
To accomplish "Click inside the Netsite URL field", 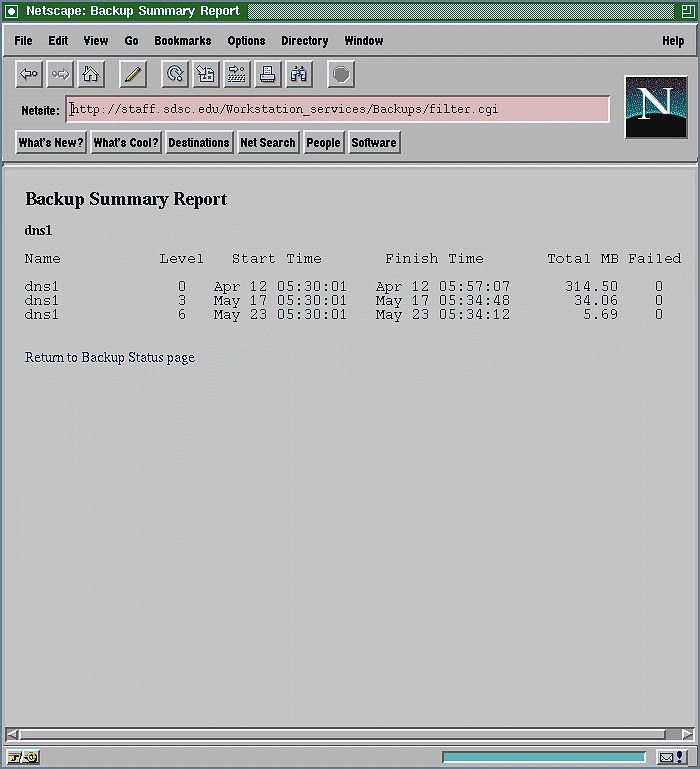I will [x=338, y=109].
